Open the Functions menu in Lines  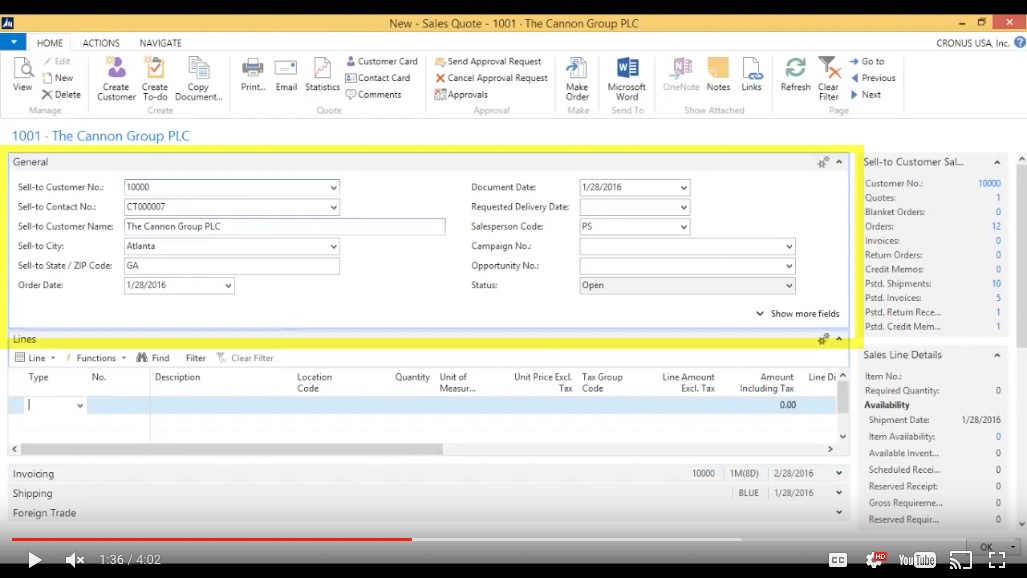(x=95, y=358)
